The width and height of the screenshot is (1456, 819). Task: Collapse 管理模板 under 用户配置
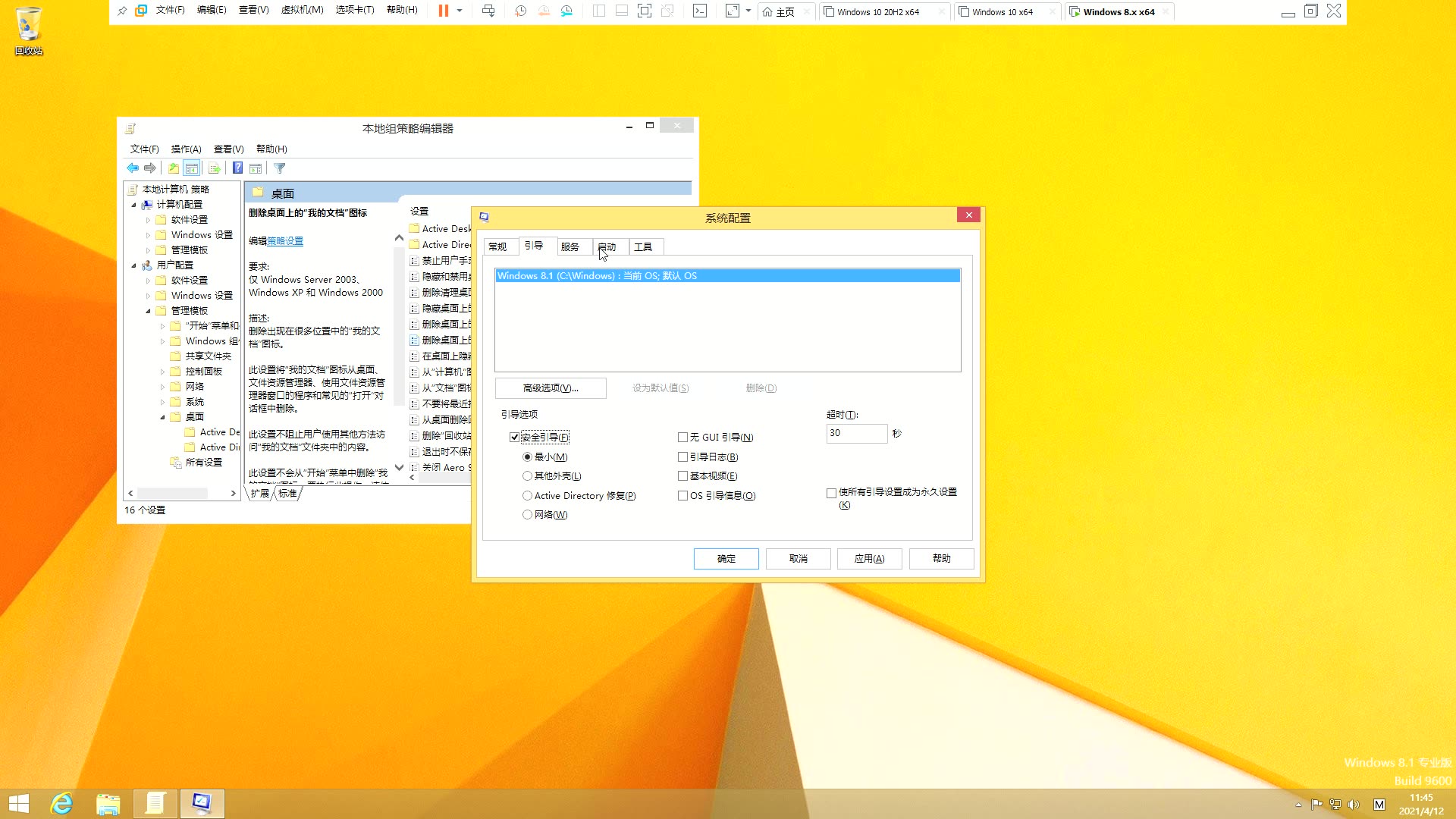click(x=148, y=311)
